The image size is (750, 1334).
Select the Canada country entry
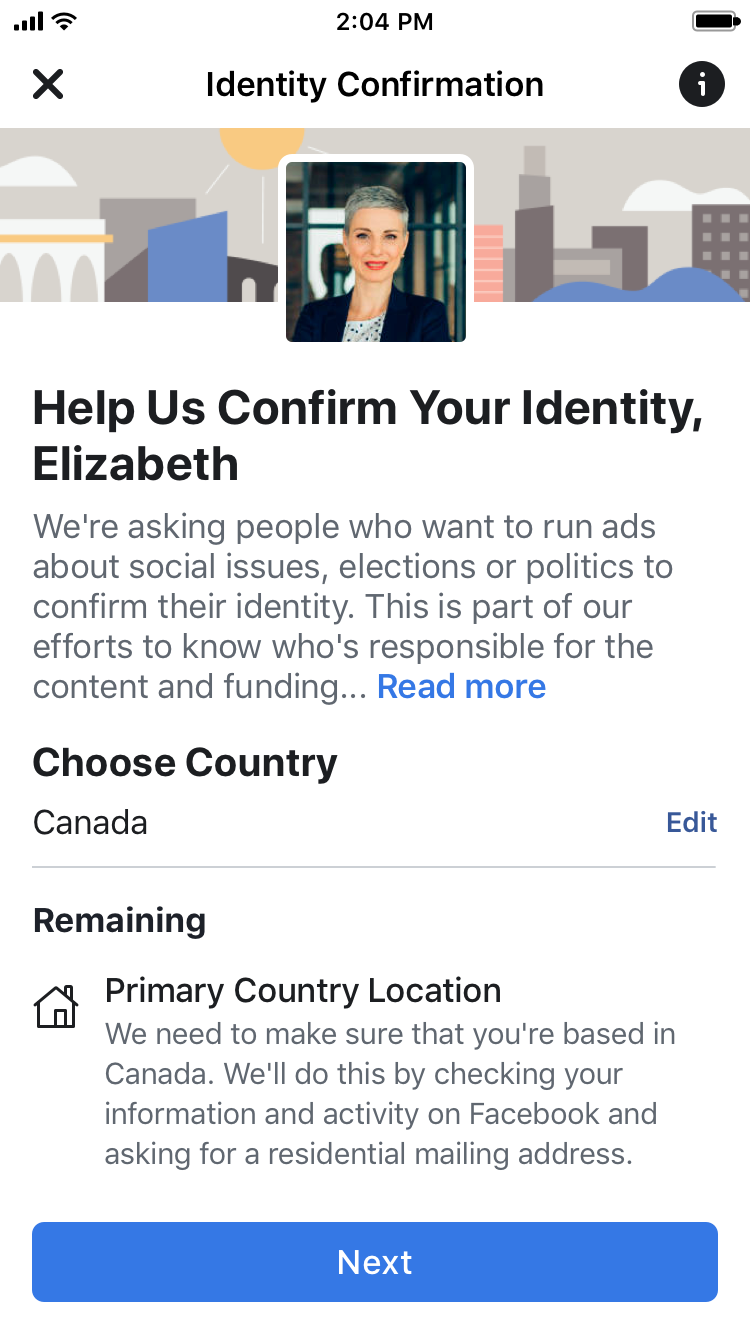(89, 822)
